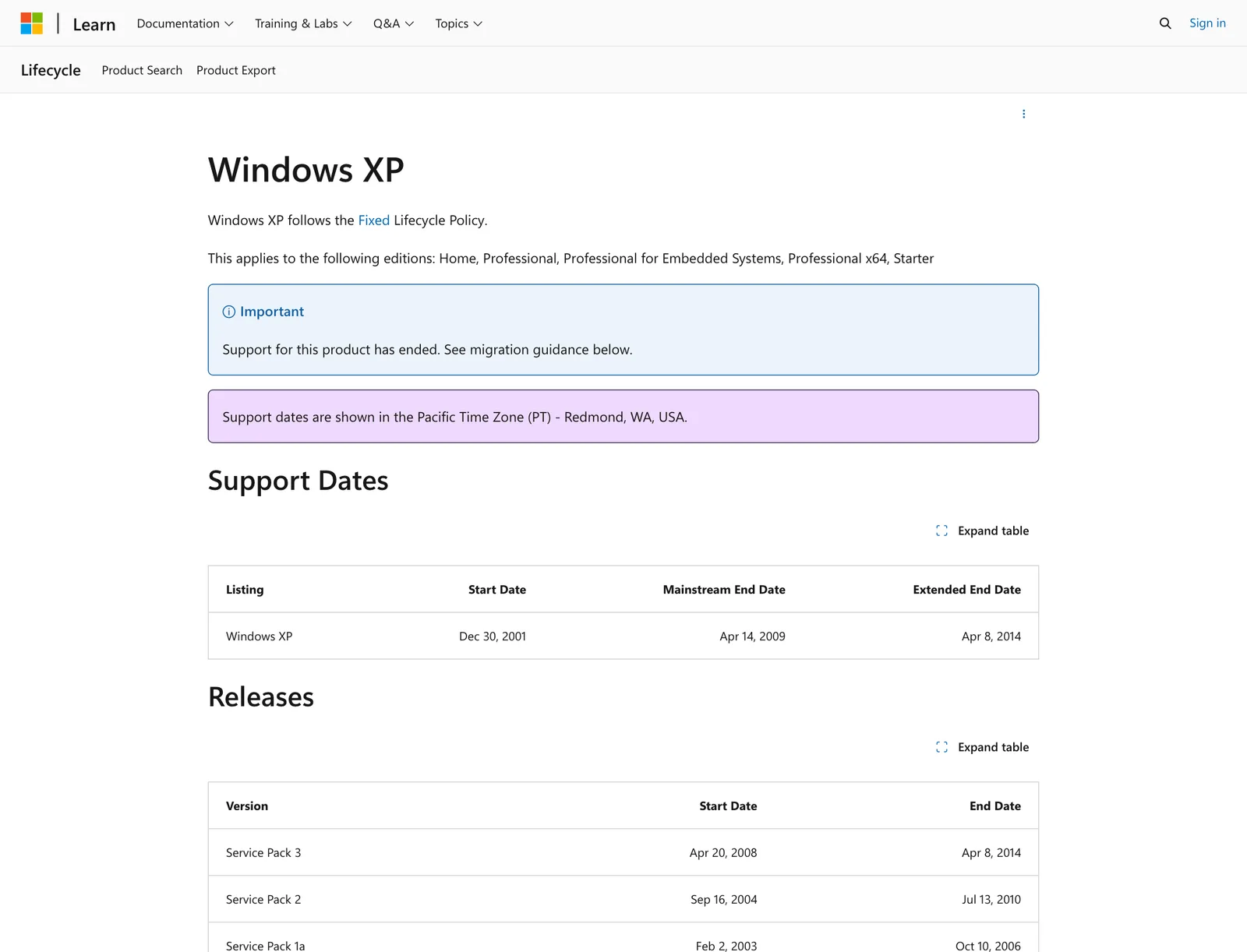The width and height of the screenshot is (1247, 952).
Task: Click the Extended End Date column header
Action: coord(966,590)
